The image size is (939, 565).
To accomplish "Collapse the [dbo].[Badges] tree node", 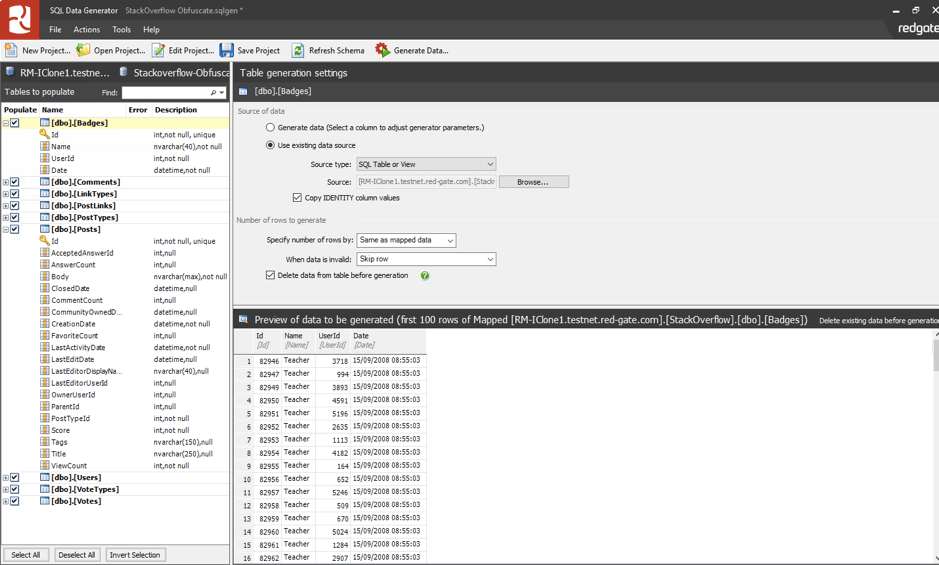I will click(5, 123).
